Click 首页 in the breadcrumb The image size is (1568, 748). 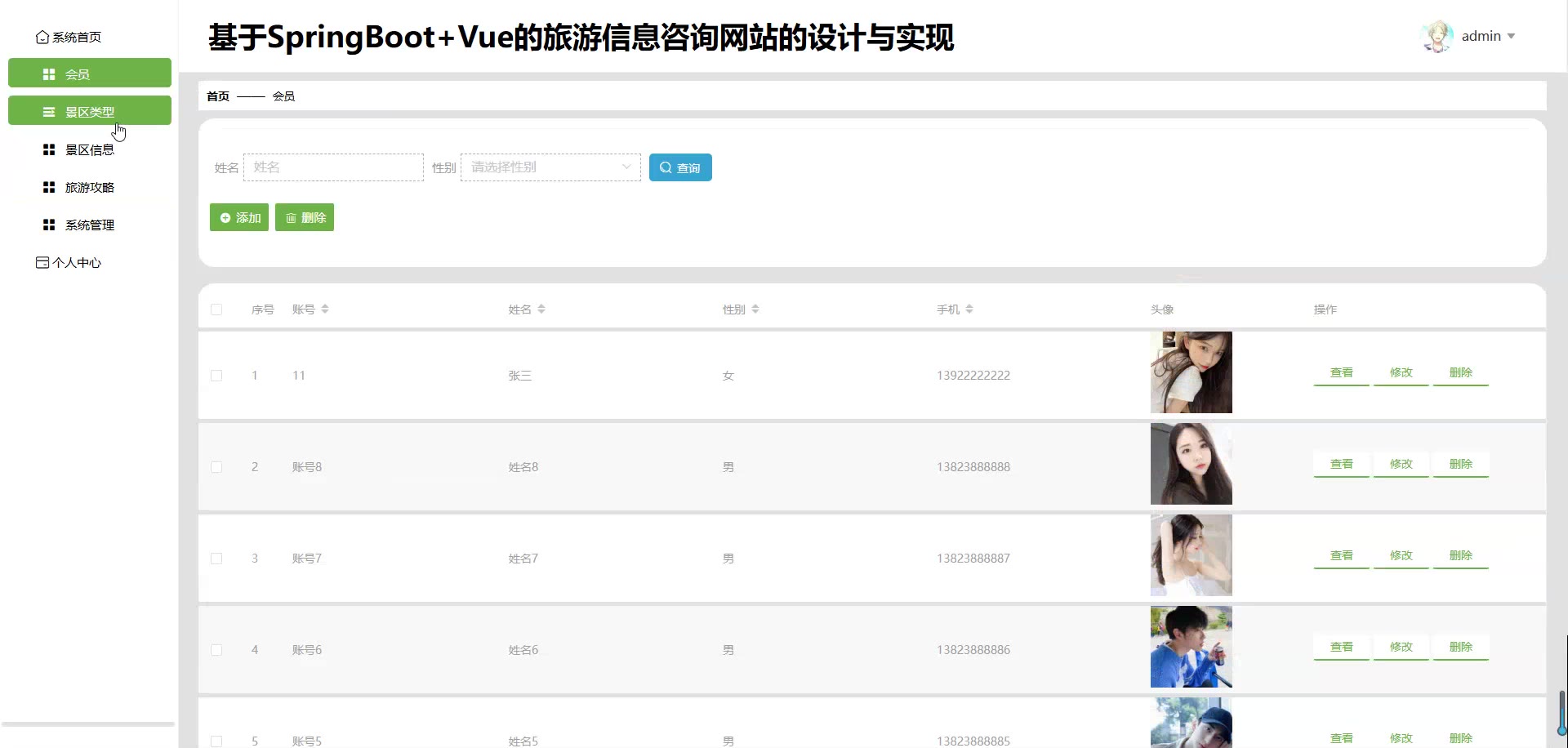point(218,96)
